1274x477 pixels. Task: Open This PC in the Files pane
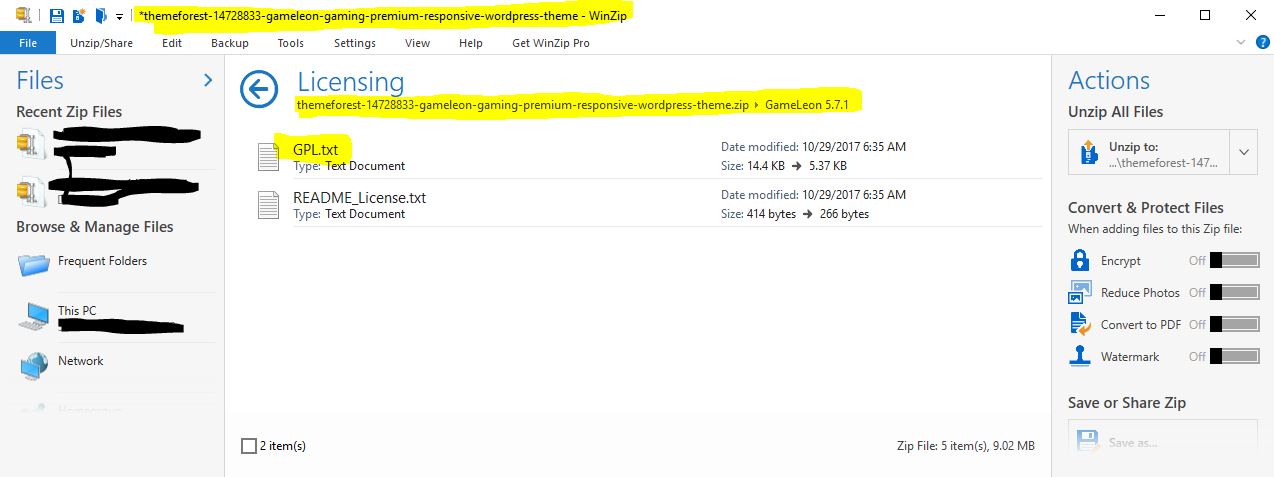click(77, 311)
